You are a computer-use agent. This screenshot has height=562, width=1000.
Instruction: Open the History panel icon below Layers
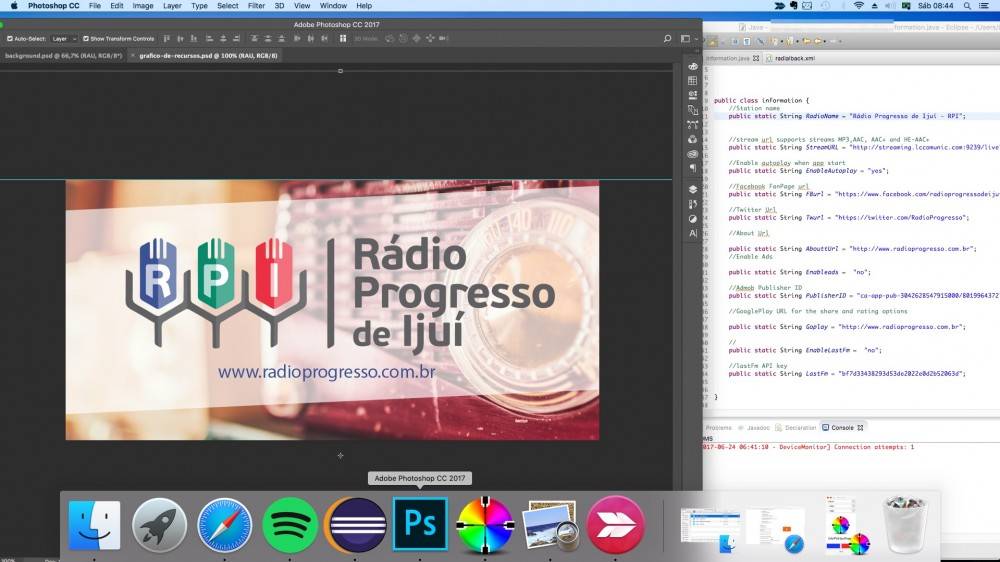tap(693, 204)
